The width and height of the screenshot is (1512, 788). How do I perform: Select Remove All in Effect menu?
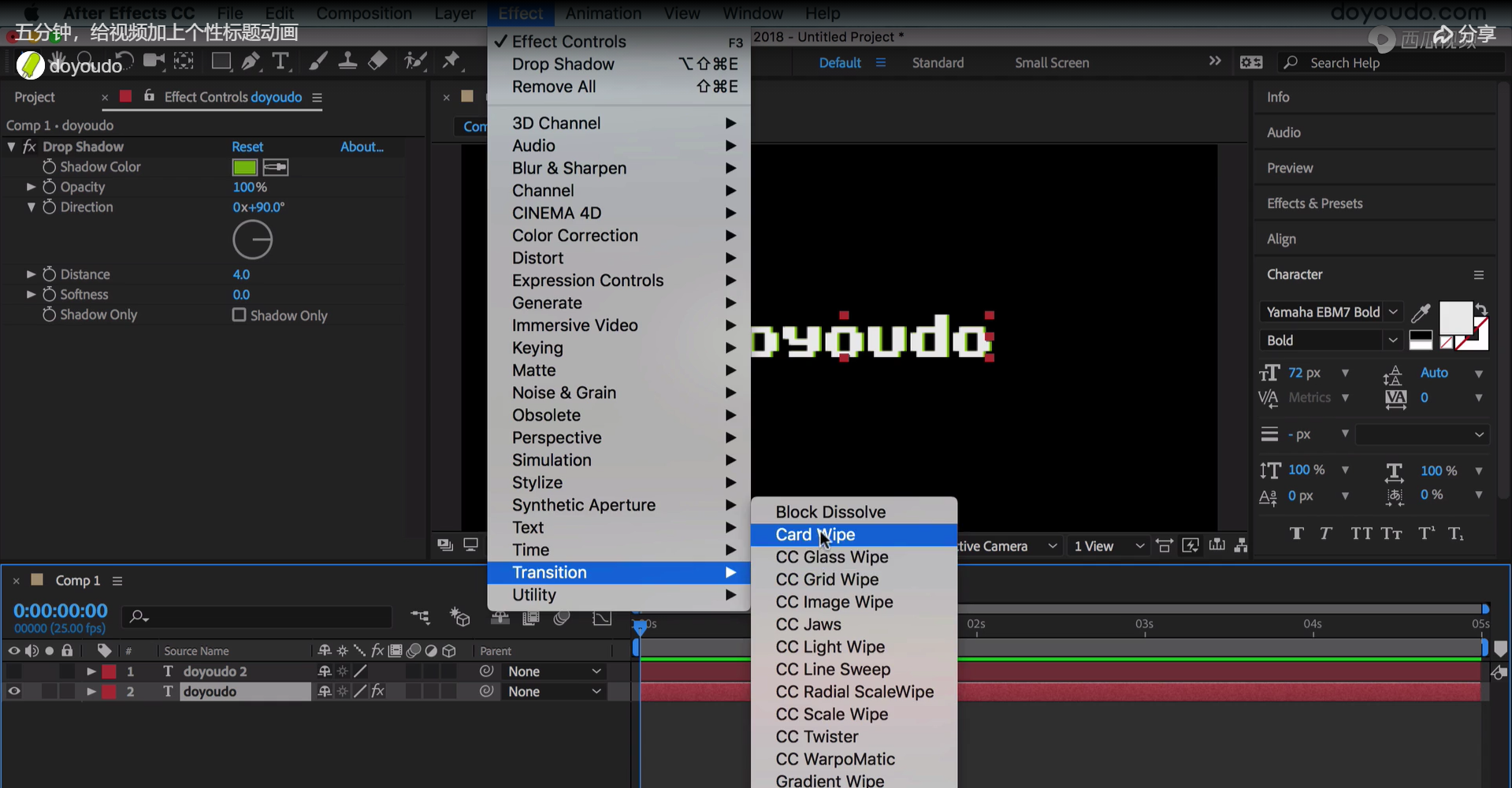[x=619, y=87]
